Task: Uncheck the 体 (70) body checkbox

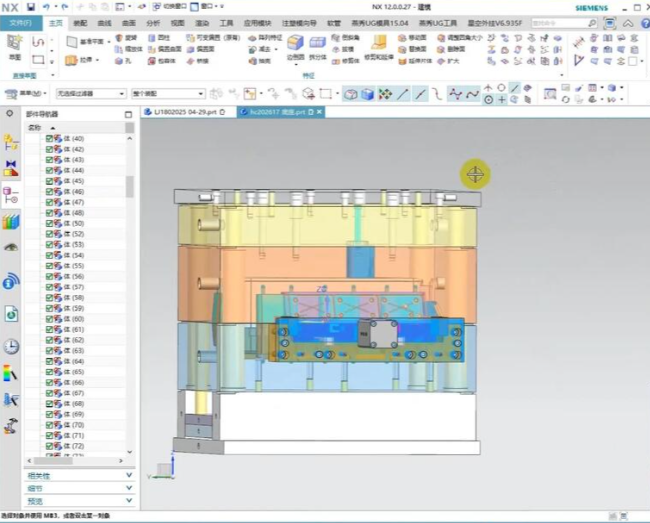Action: pos(49,425)
